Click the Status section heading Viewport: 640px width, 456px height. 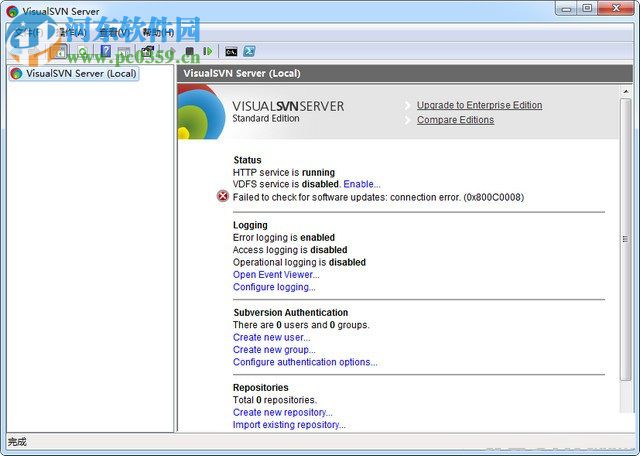[x=247, y=160]
